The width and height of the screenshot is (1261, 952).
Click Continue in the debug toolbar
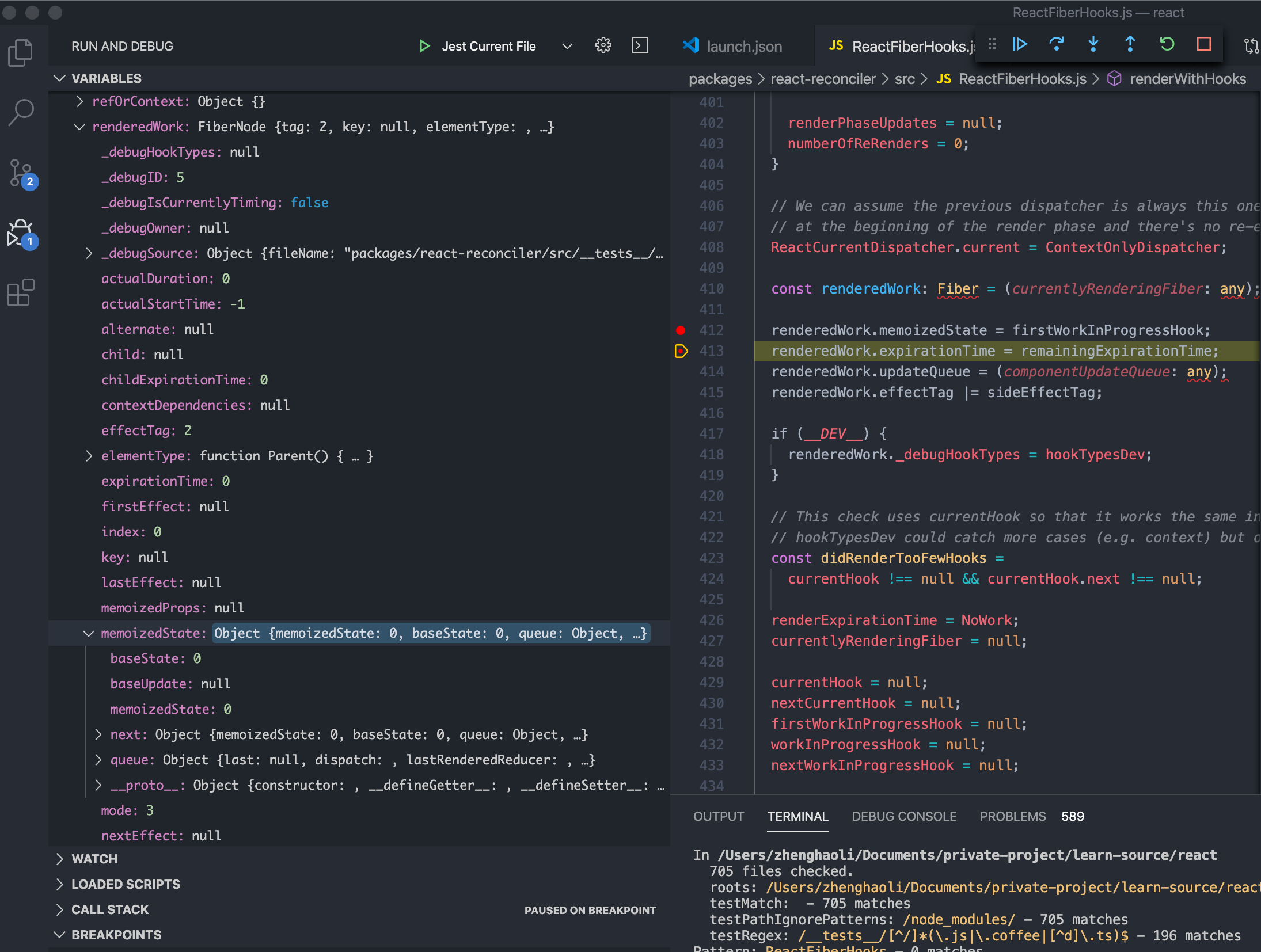pyautogui.click(x=1020, y=44)
